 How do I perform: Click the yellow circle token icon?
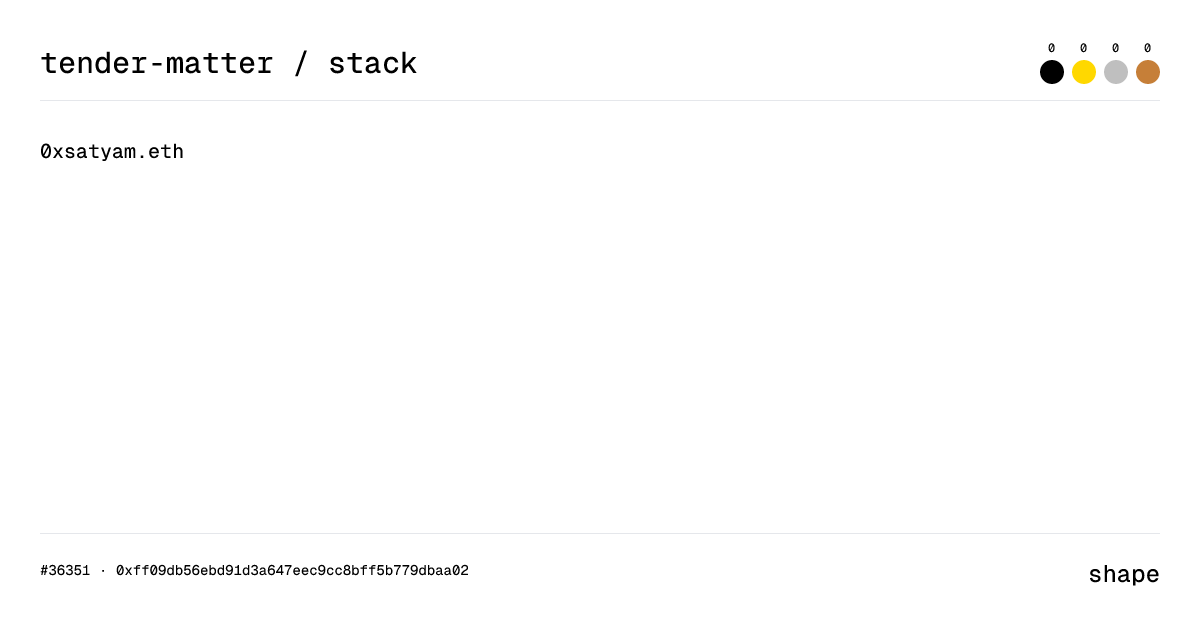1084,72
